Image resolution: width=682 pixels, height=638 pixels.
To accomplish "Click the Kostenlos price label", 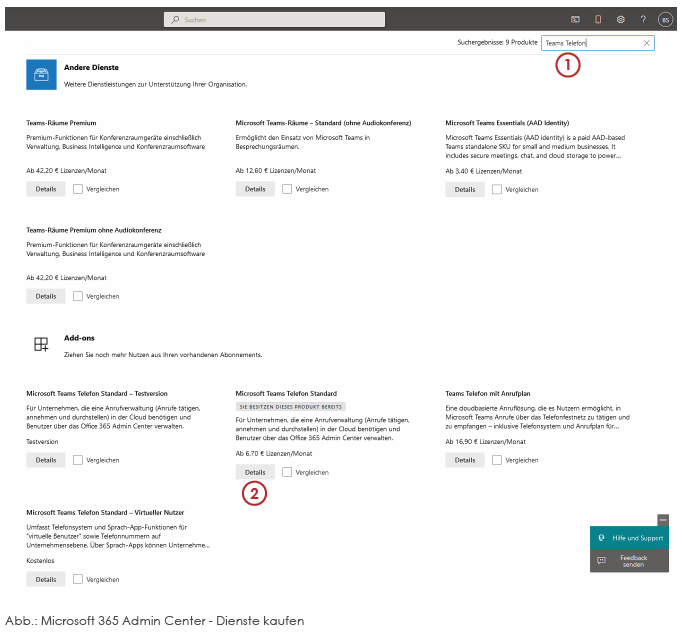I will tap(40, 561).
